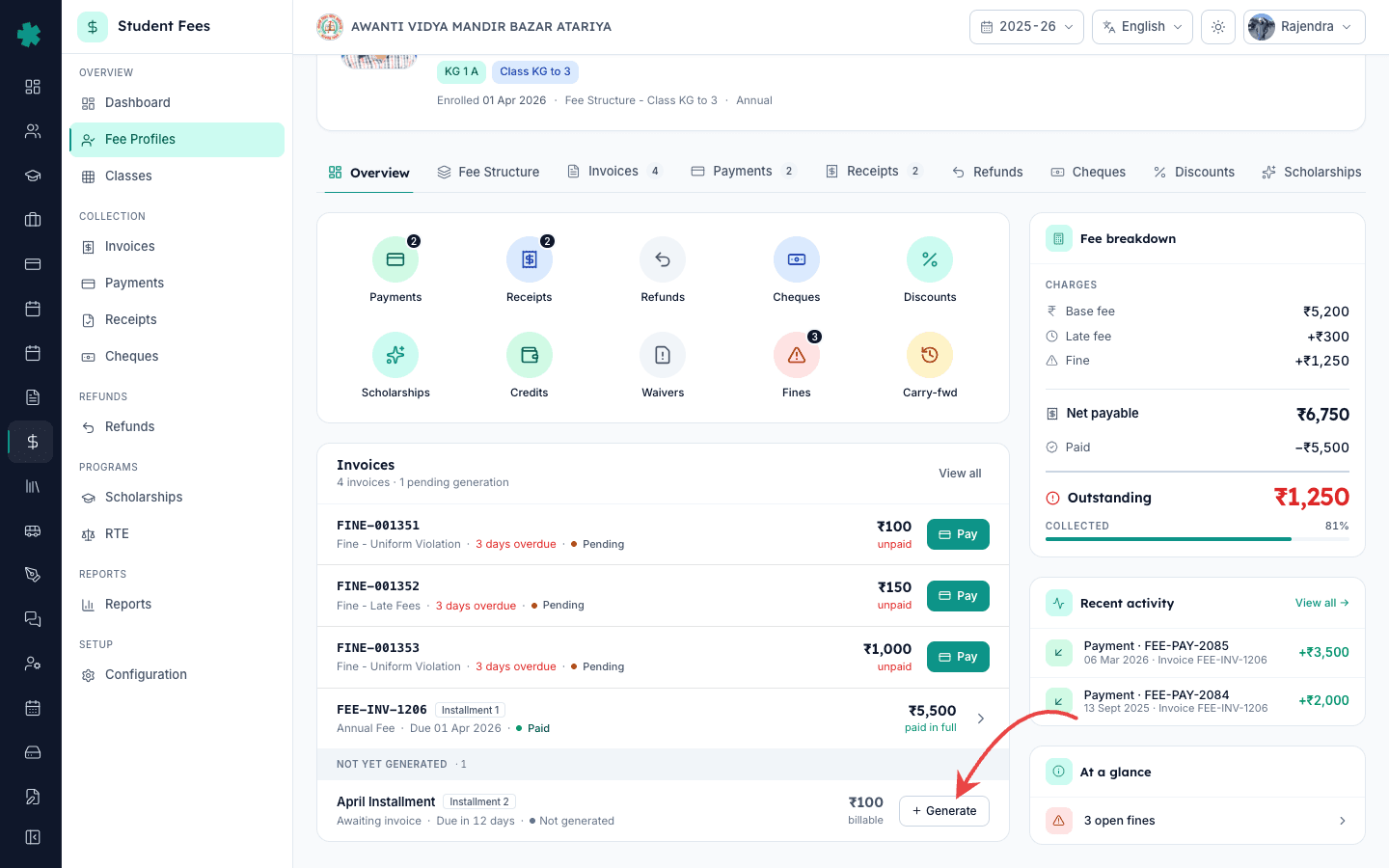Open the Waivers document icon tile
The image size is (1389, 868).
pos(663,355)
